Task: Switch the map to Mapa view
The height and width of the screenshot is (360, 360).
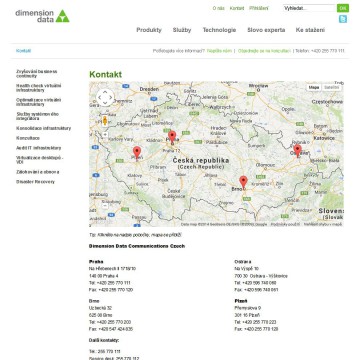Action: (x=314, y=87)
